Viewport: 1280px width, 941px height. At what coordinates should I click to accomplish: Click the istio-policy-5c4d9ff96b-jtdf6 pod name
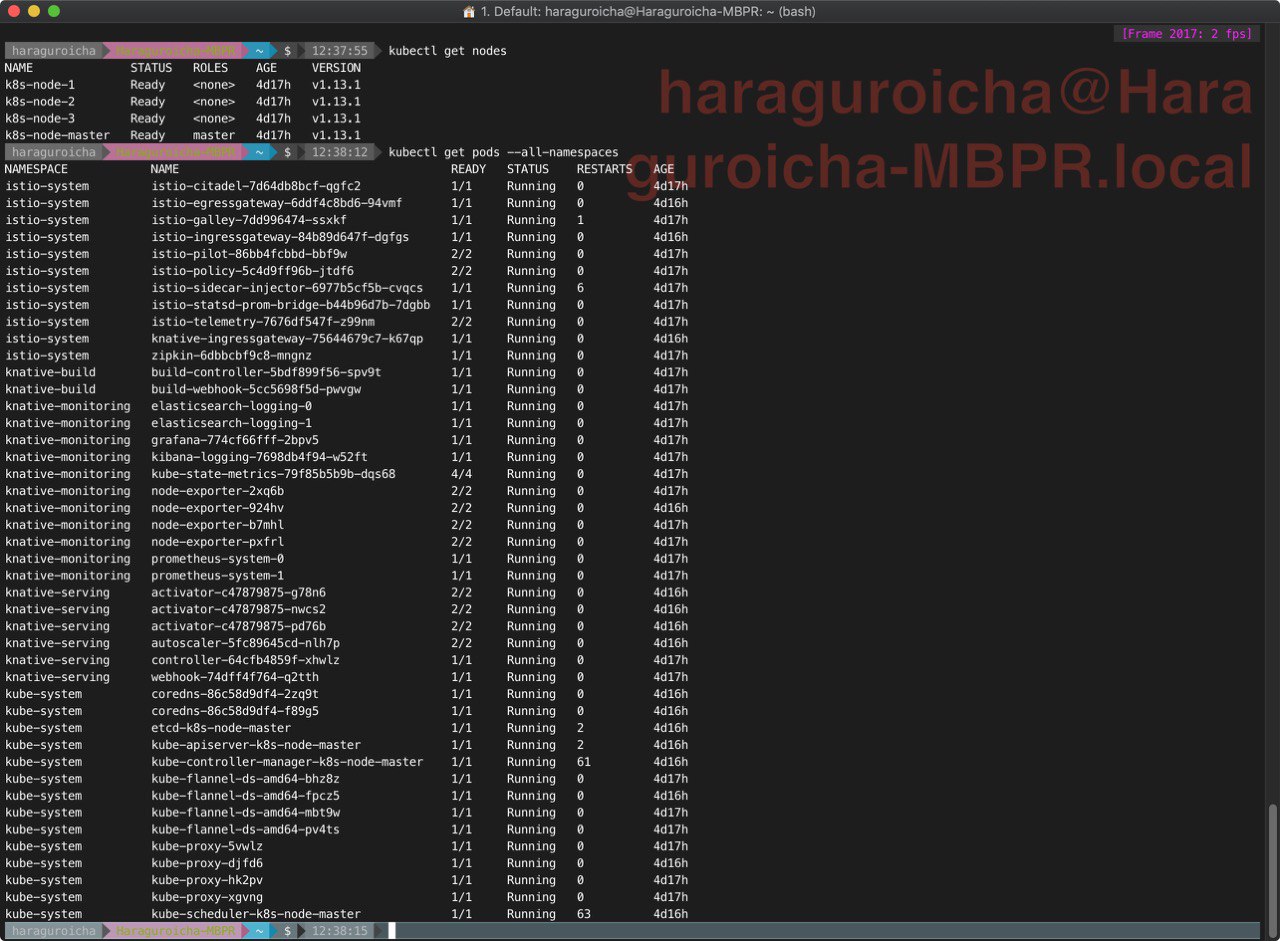[252, 271]
